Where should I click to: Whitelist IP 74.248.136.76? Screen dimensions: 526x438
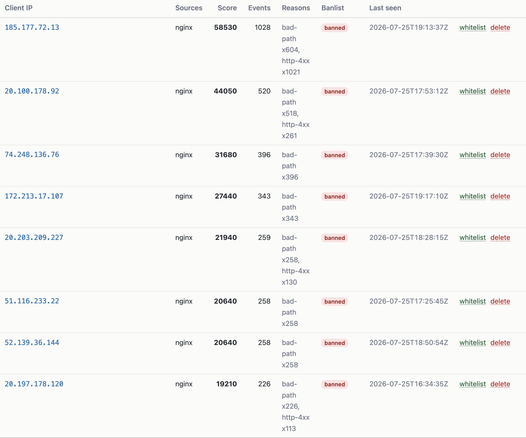[x=472, y=155]
